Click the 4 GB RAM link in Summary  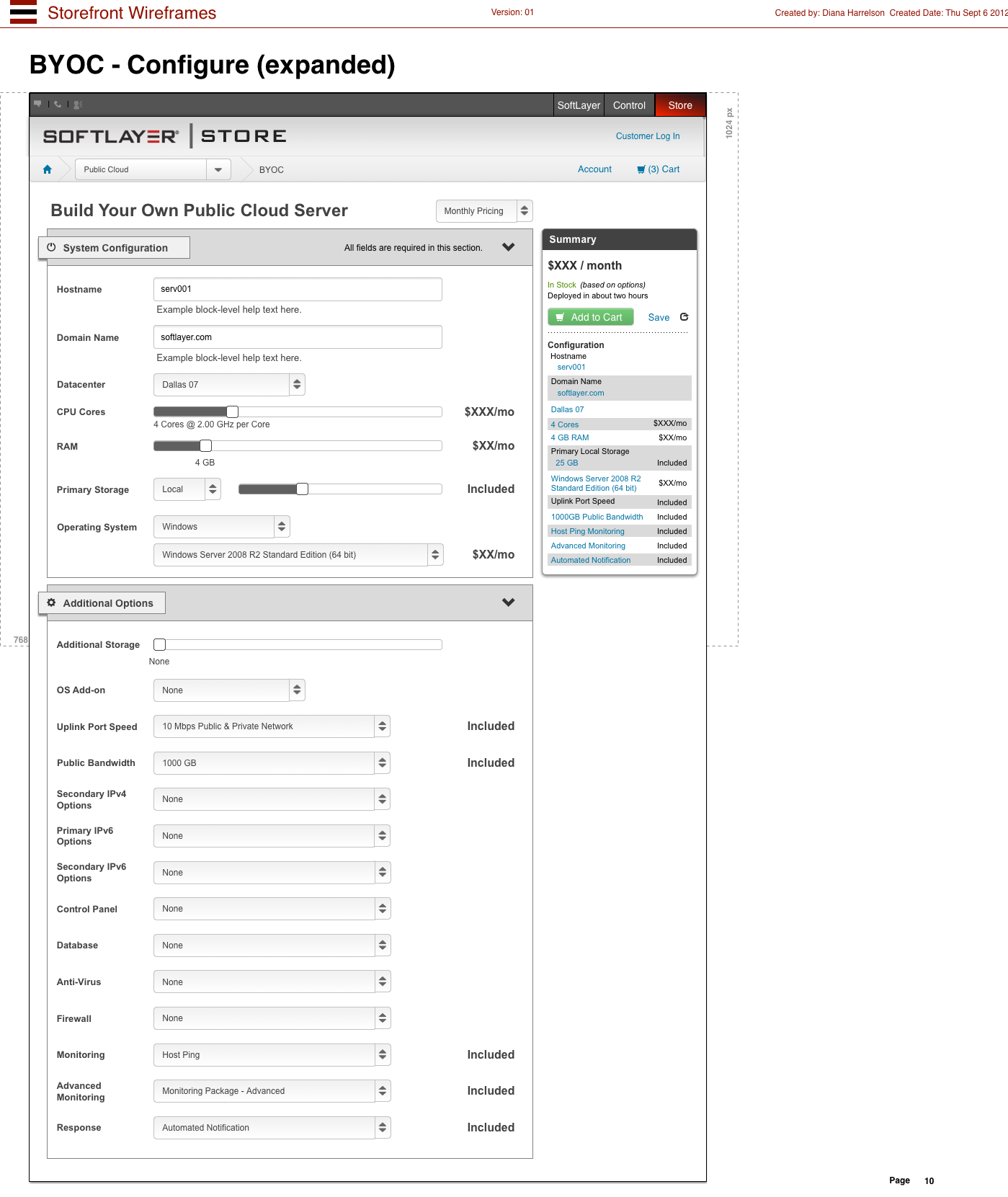coord(570,437)
